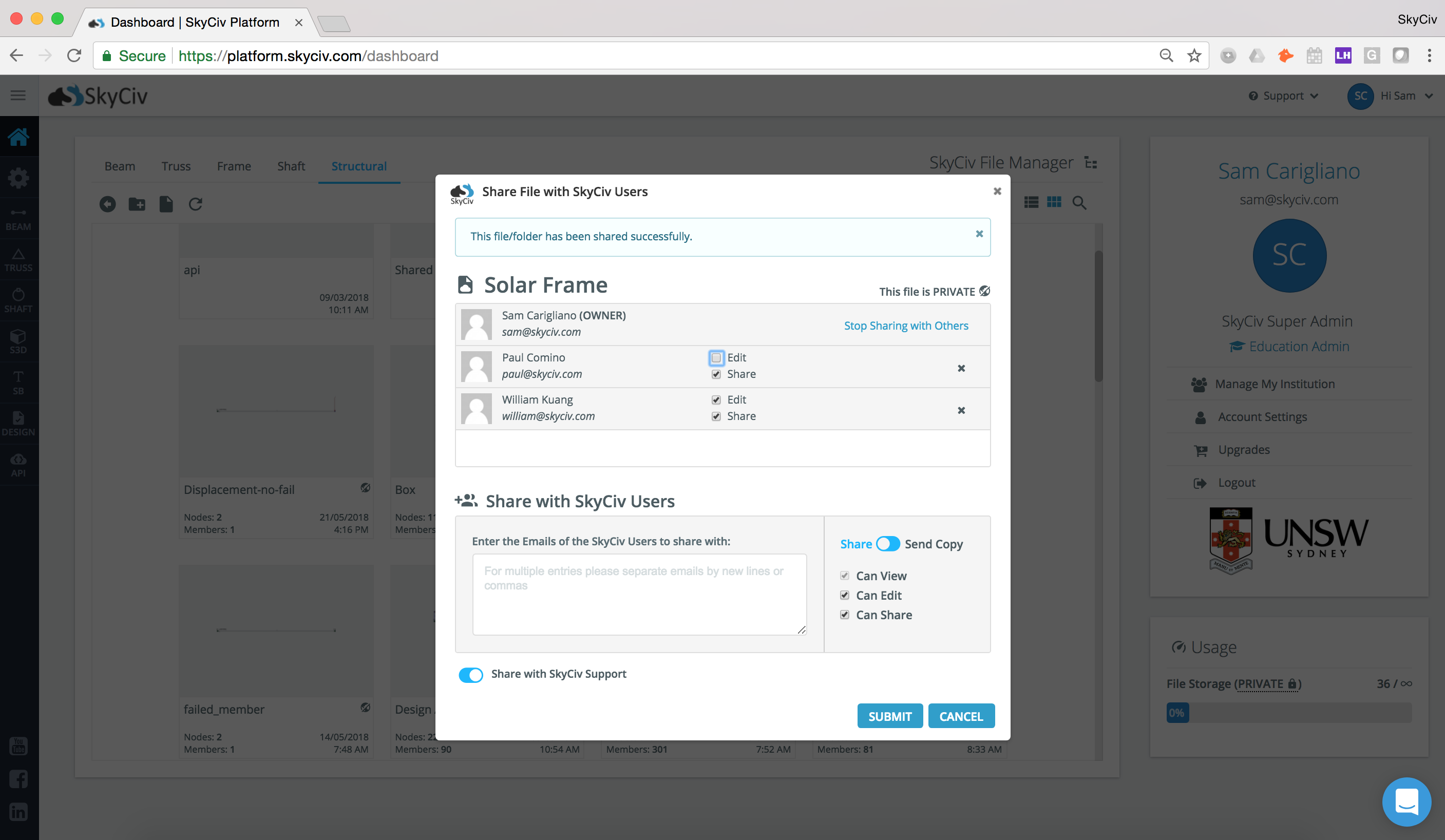The width and height of the screenshot is (1445, 840).
Task: Open the settings gear in the sidebar
Action: (19, 178)
